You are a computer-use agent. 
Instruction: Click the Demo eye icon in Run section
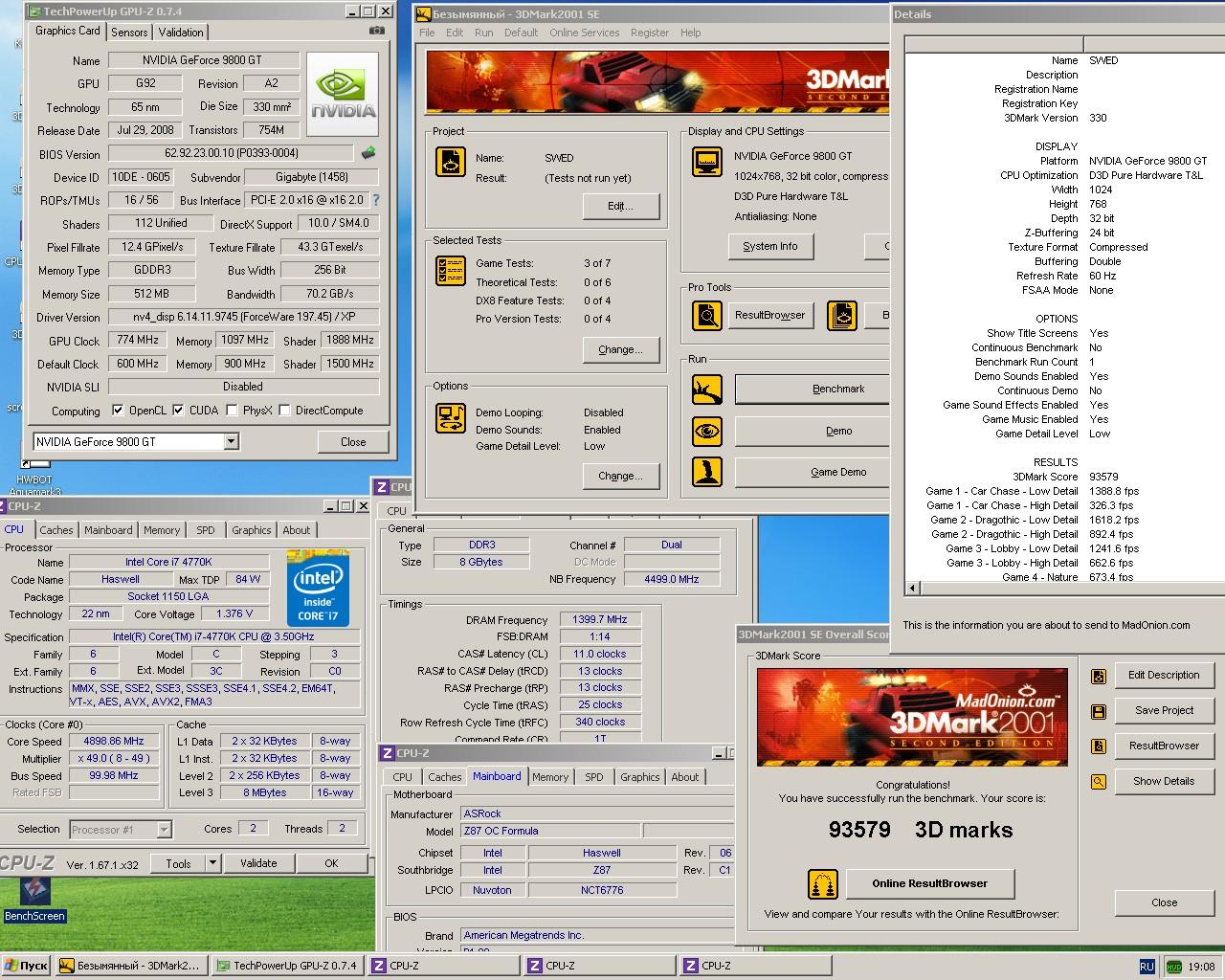coord(707,431)
